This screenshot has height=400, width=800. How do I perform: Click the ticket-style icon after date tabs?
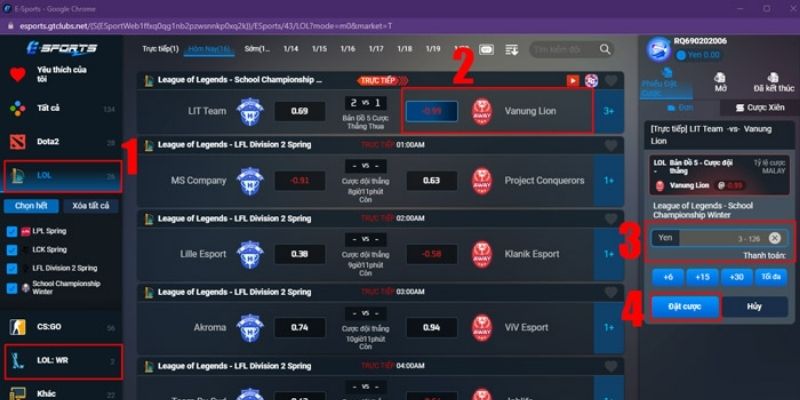pyautogui.click(x=487, y=49)
